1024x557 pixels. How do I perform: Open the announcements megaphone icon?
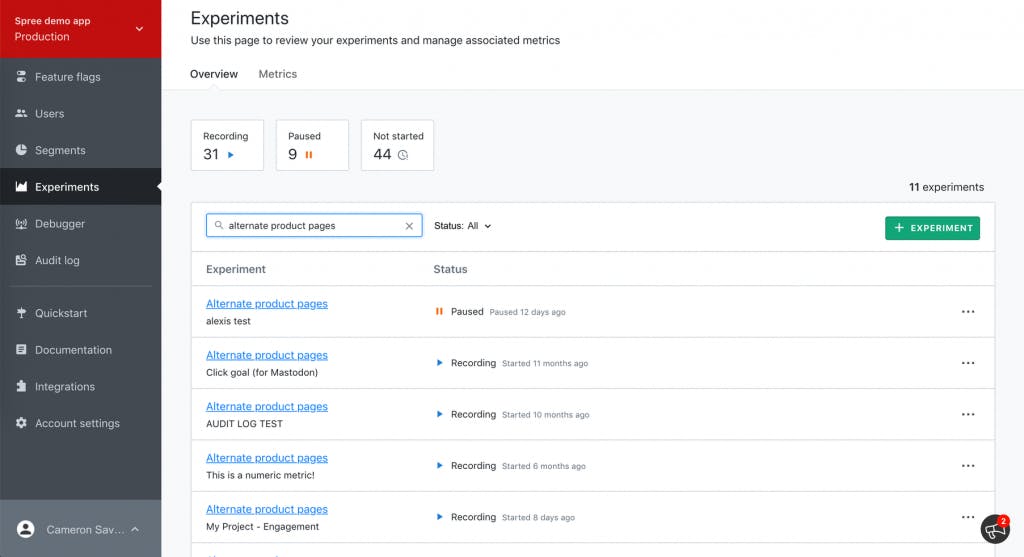(995, 529)
